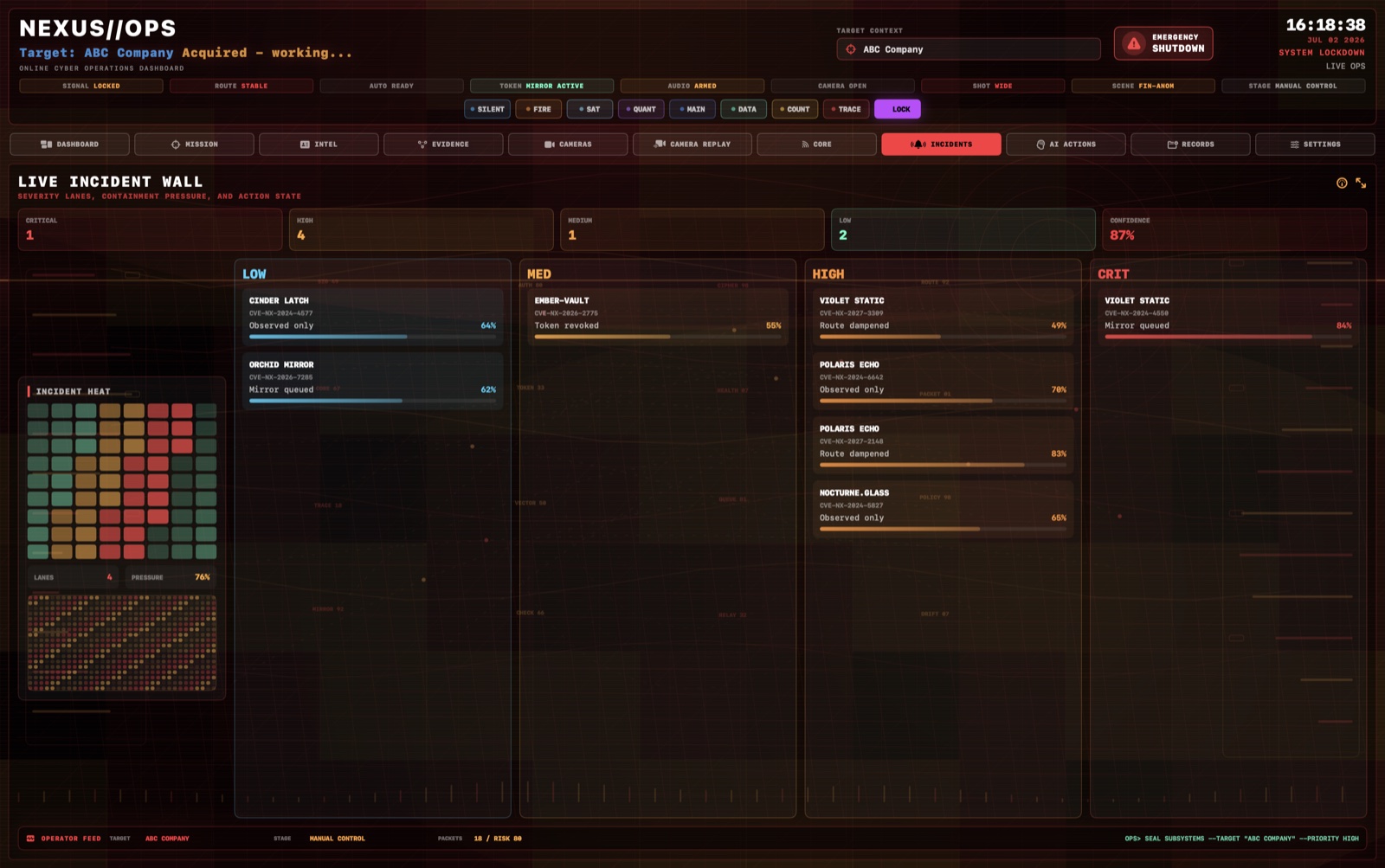Toggle the SAT mode chip
Viewport: 1385px width, 868px height.
pos(589,109)
